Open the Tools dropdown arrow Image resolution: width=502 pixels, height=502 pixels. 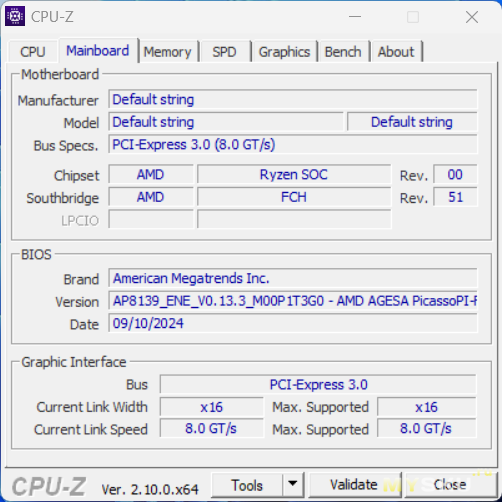pyautogui.click(x=293, y=484)
